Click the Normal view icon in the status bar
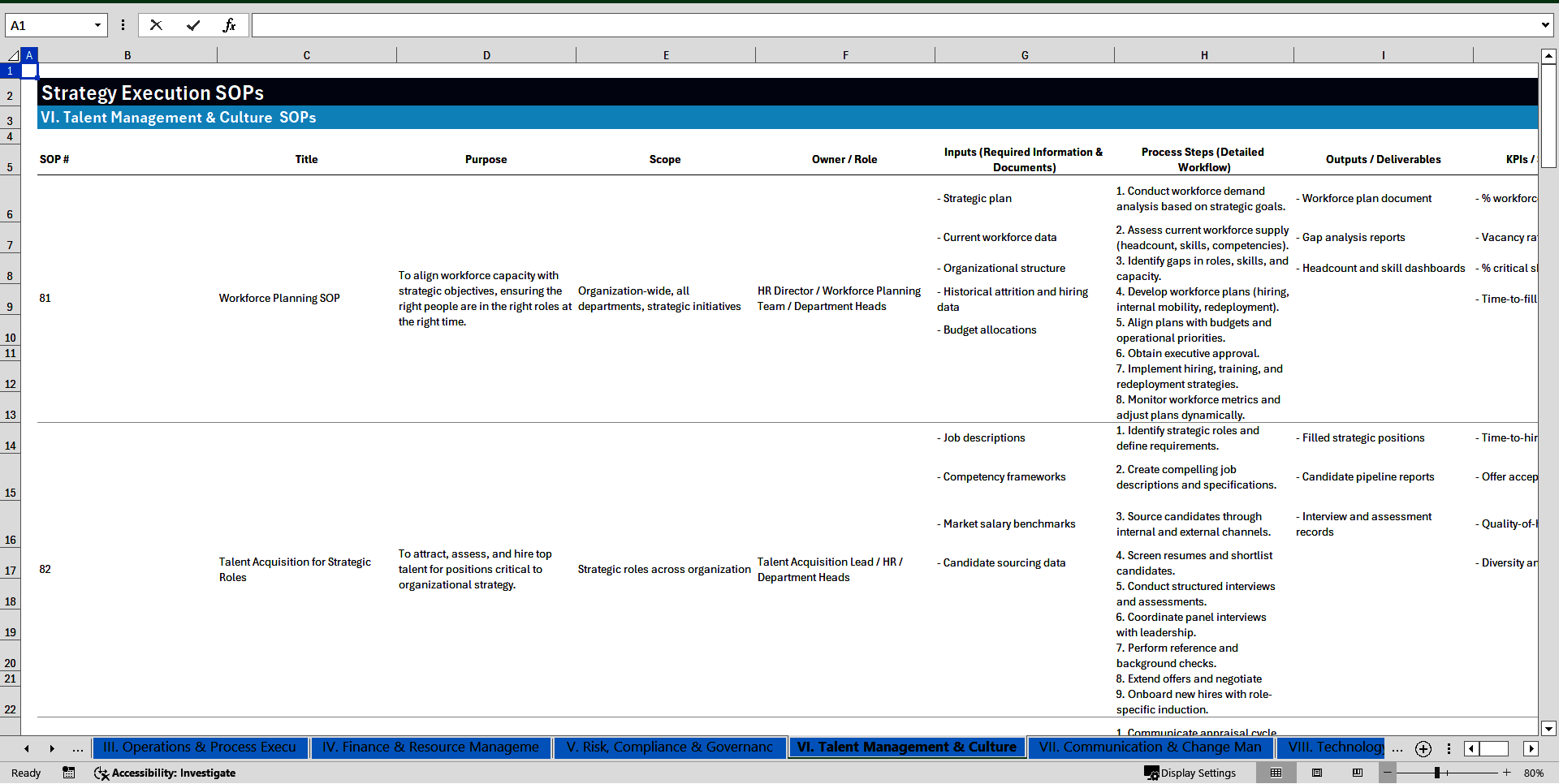The width and height of the screenshot is (1559, 784). tap(1276, 773)
